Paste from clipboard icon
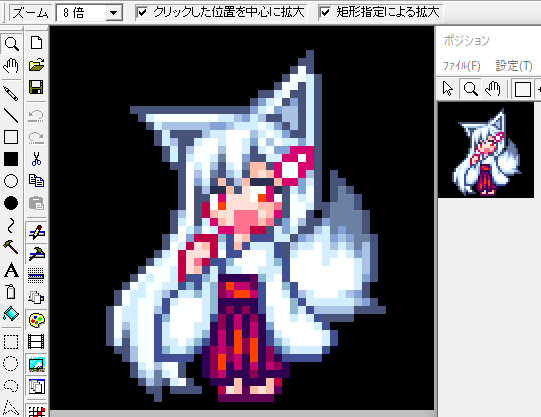The width and height of the screenshot is (541, 417). (x=36, y=203)
